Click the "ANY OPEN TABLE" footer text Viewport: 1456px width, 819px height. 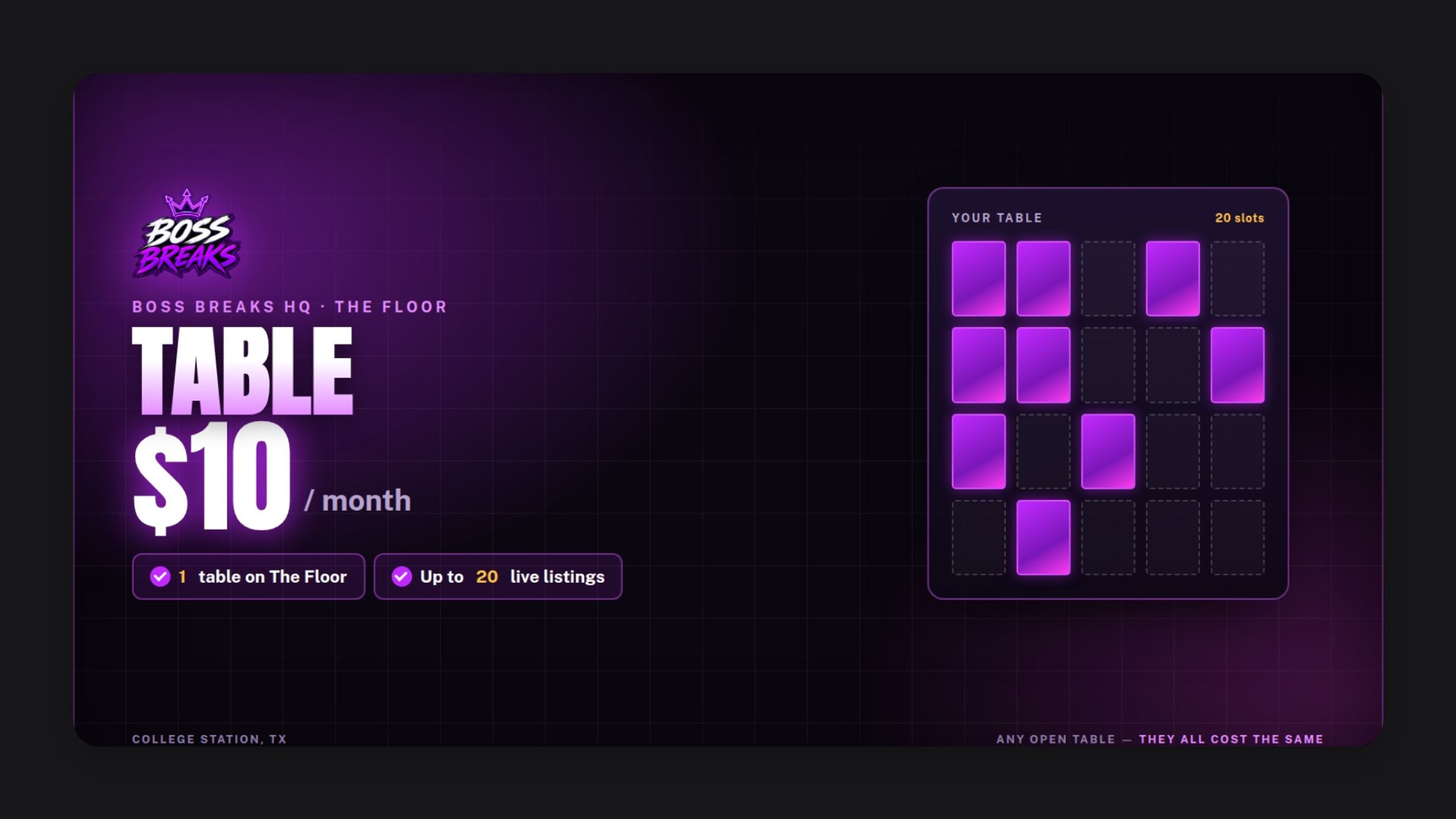tap(1056, 739)
